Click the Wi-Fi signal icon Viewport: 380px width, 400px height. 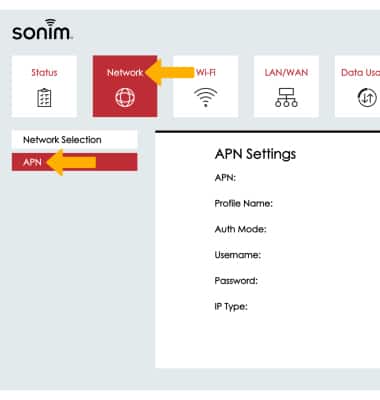(206, 97)
